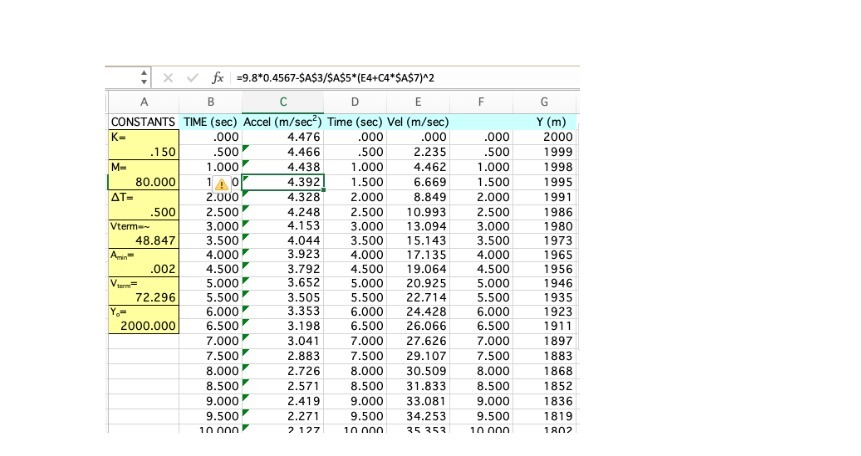Select the .150 constant cell

coord(144,152)
